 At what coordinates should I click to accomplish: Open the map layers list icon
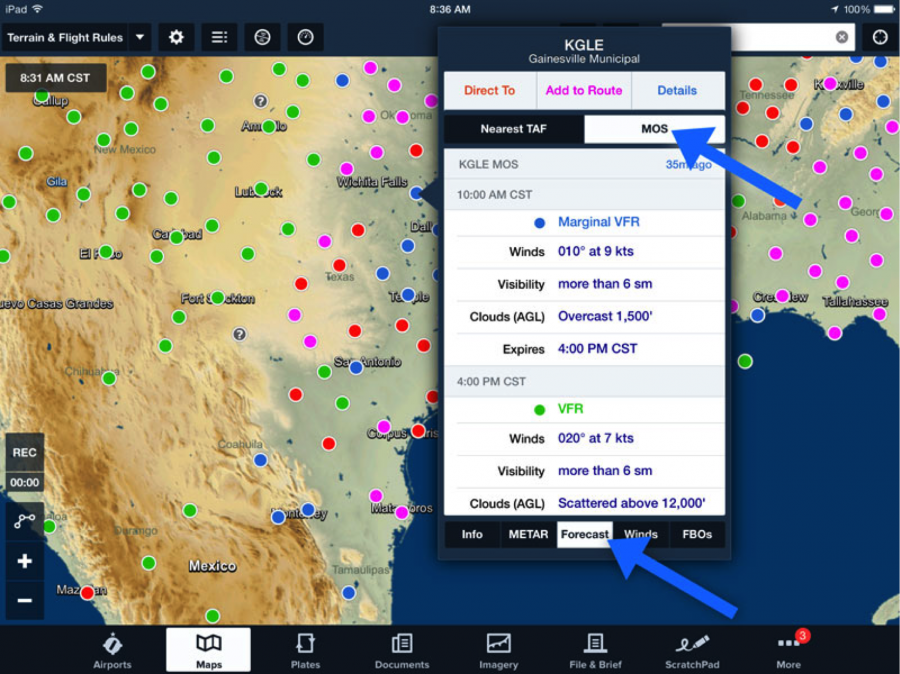point(218,37)
